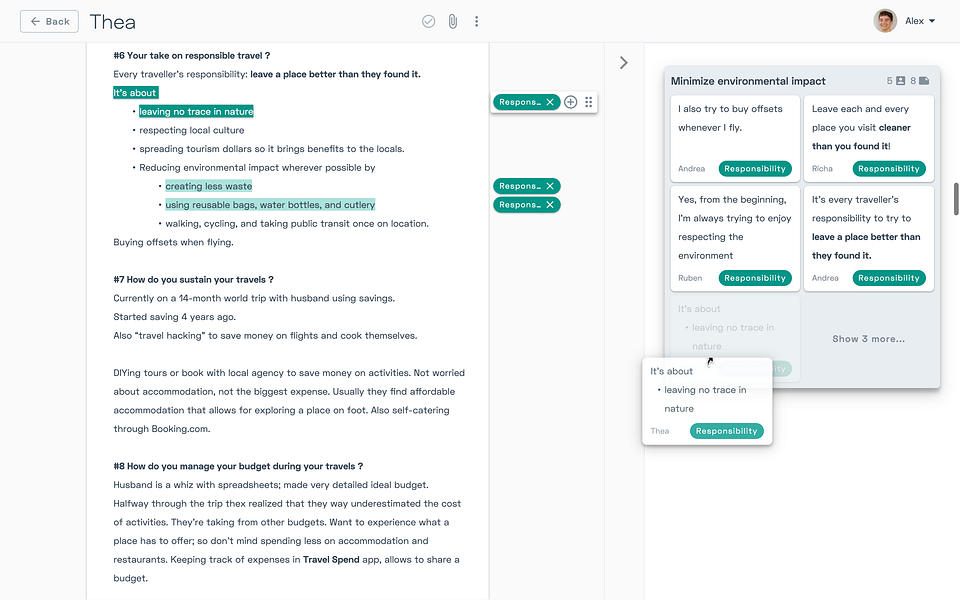Click Responsibility tag on Thea's dragged card
960x600 pixels.
pyautogui.click(x=727, y=431)
